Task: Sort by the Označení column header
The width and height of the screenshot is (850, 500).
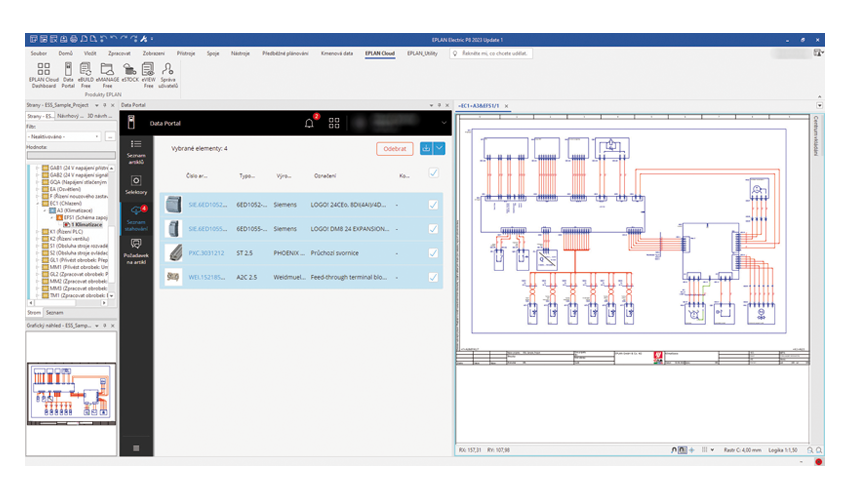Action: (x=325, y=176)
